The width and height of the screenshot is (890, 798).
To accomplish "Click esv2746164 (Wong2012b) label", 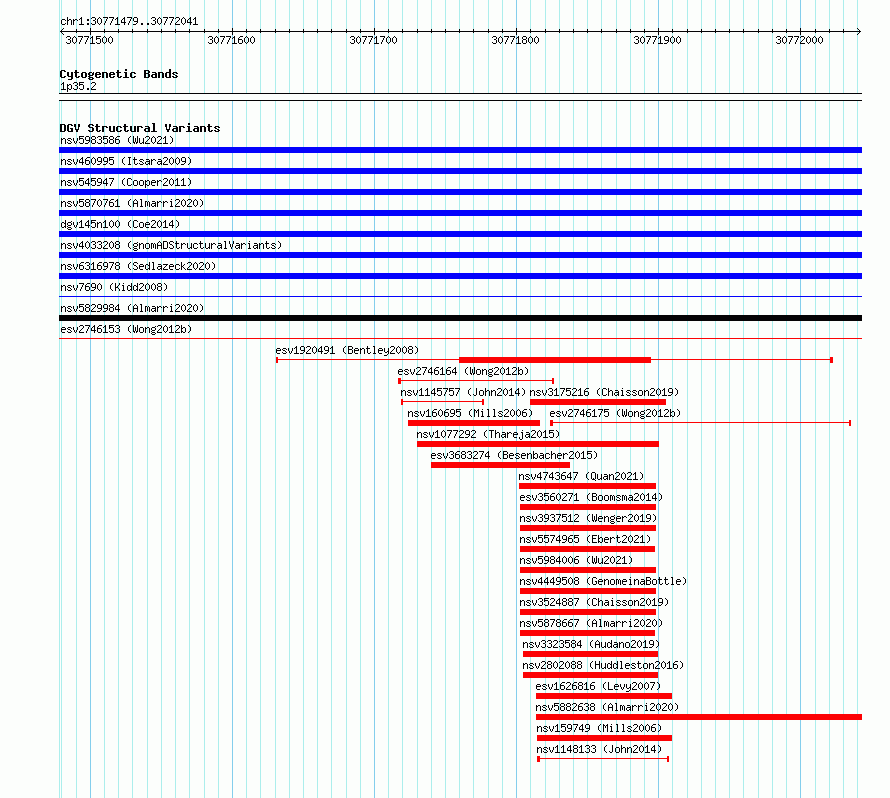I will click(463, 371).
